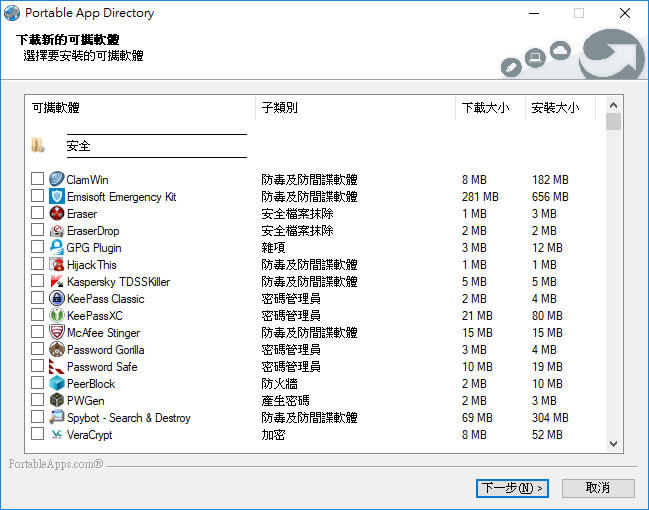Image resolution: width=649 pixels, height=510 pixels.
Task: Click the PWGen dice icon
Action: 57,400
